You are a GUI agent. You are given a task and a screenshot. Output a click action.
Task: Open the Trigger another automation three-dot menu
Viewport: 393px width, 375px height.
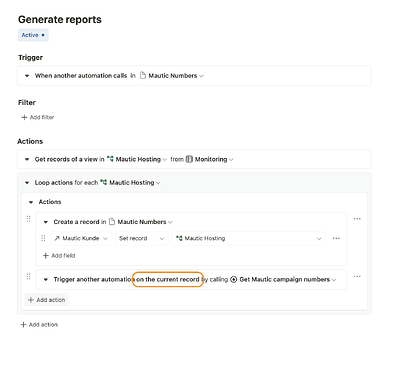357,277
